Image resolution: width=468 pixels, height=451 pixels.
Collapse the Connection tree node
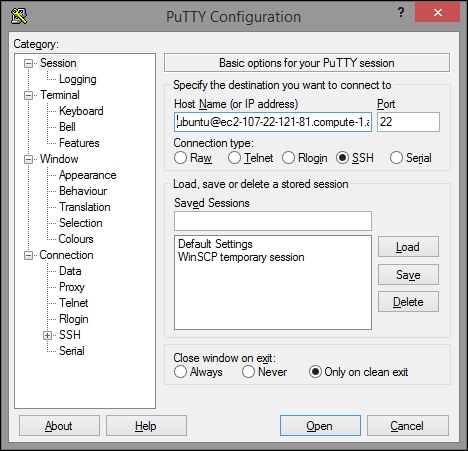pyautogui.click(x=29, y=255)
